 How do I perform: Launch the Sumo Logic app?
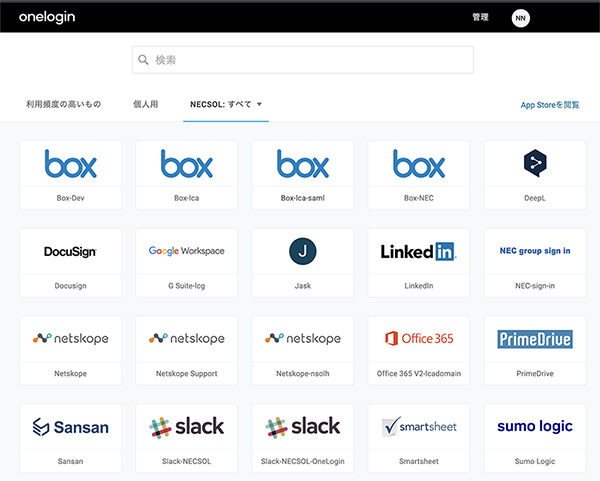535,438
